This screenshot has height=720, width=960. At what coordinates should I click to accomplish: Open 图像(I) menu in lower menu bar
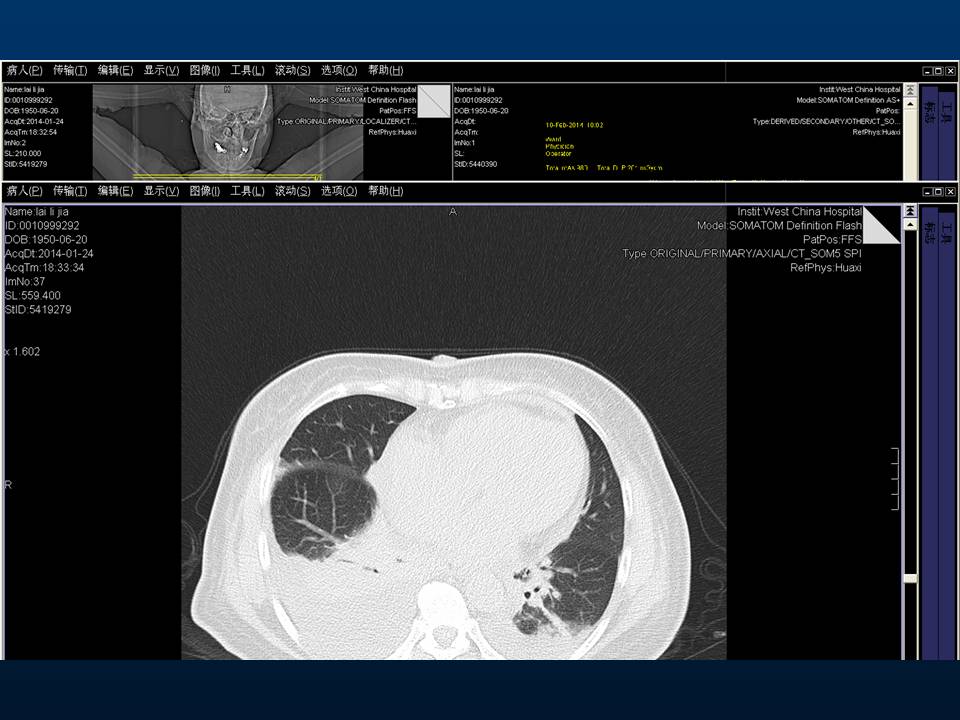coord(204,190)
